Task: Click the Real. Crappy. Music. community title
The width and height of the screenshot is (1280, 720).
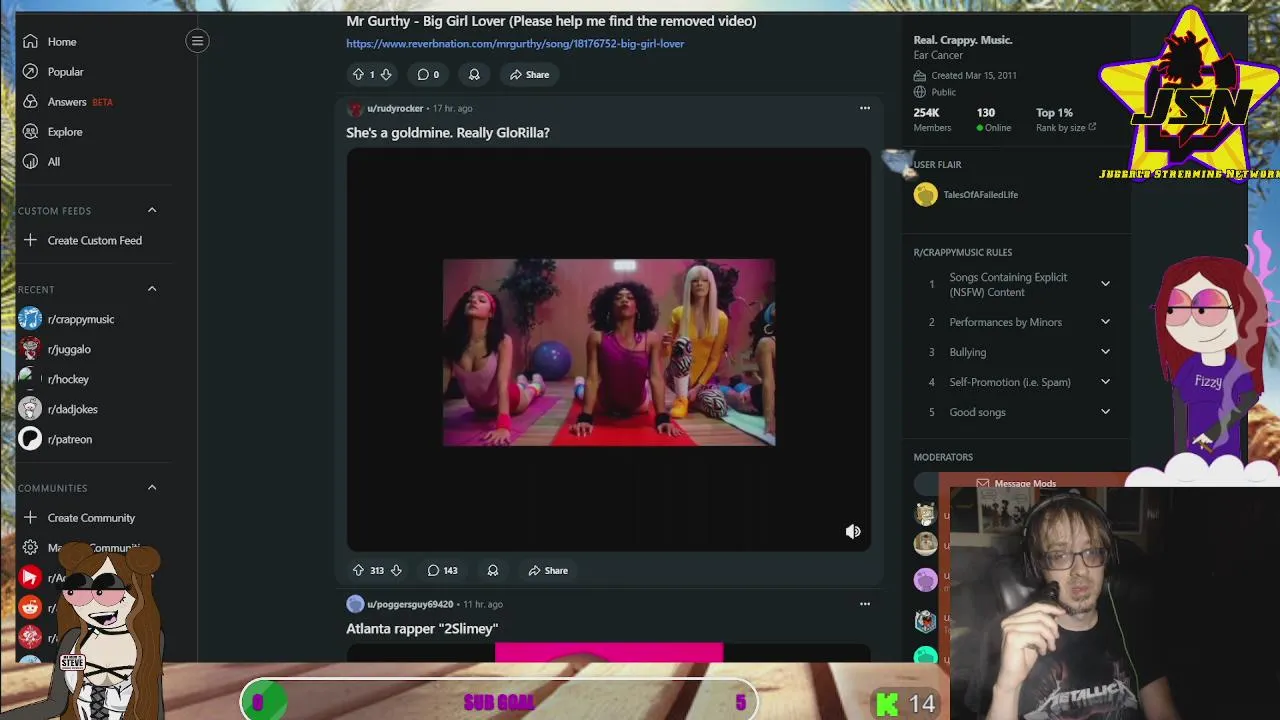Action: click(963, 40)
